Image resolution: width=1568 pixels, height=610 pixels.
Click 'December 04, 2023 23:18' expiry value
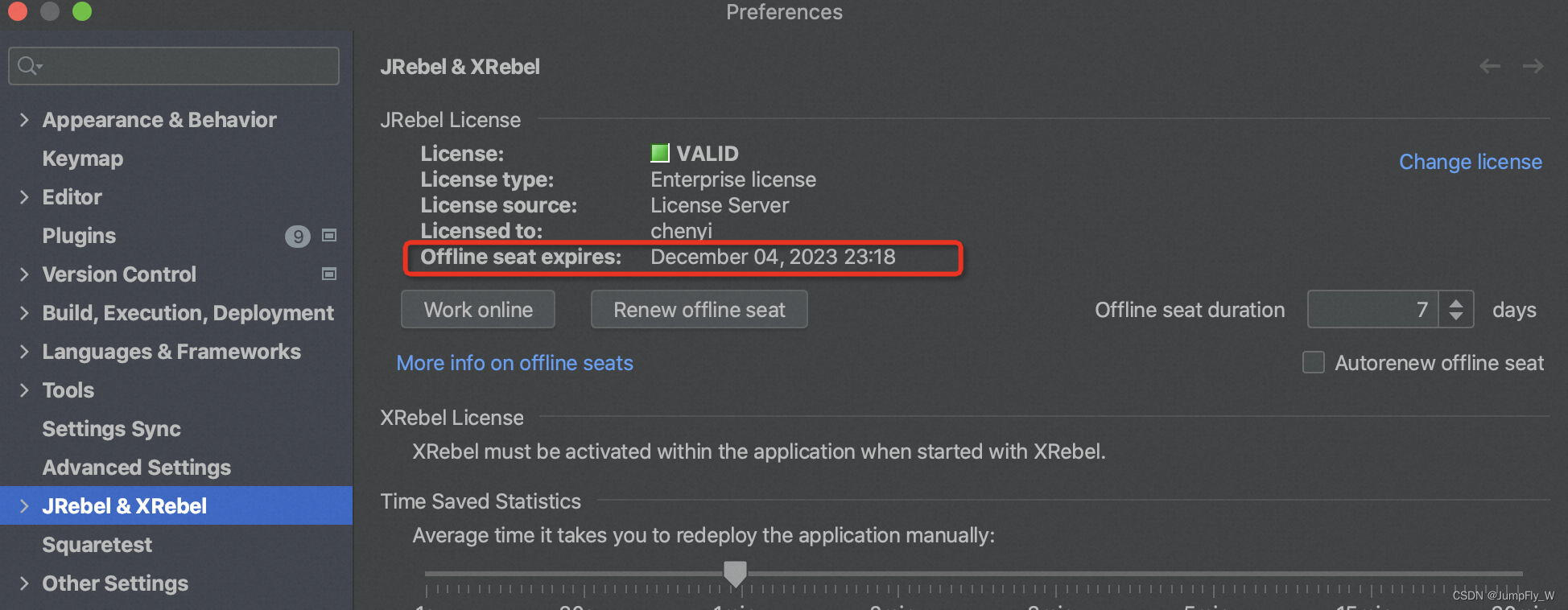[773, 257]
